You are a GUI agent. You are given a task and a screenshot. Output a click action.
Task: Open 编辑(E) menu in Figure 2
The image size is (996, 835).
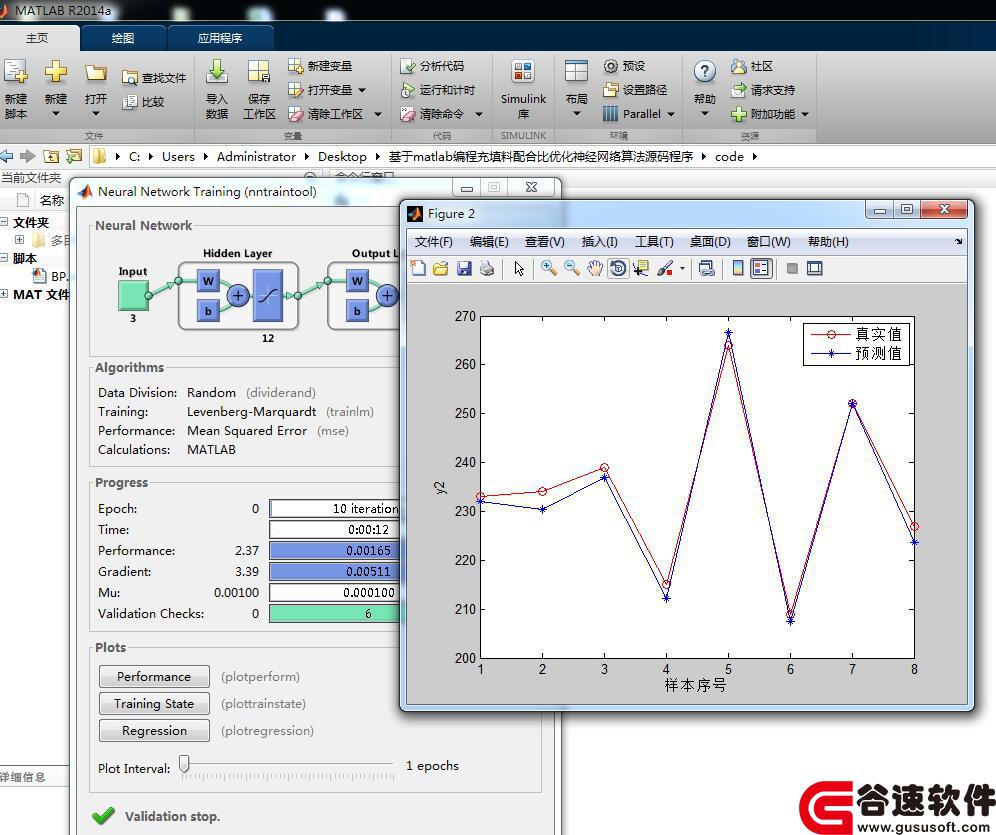tap(489, 242)
